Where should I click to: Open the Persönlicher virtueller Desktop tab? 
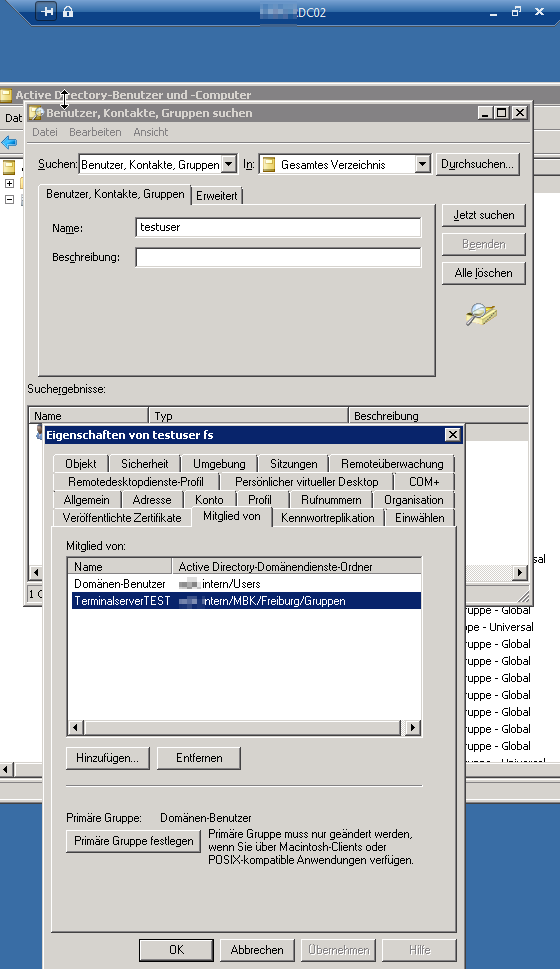click(307, 481)
